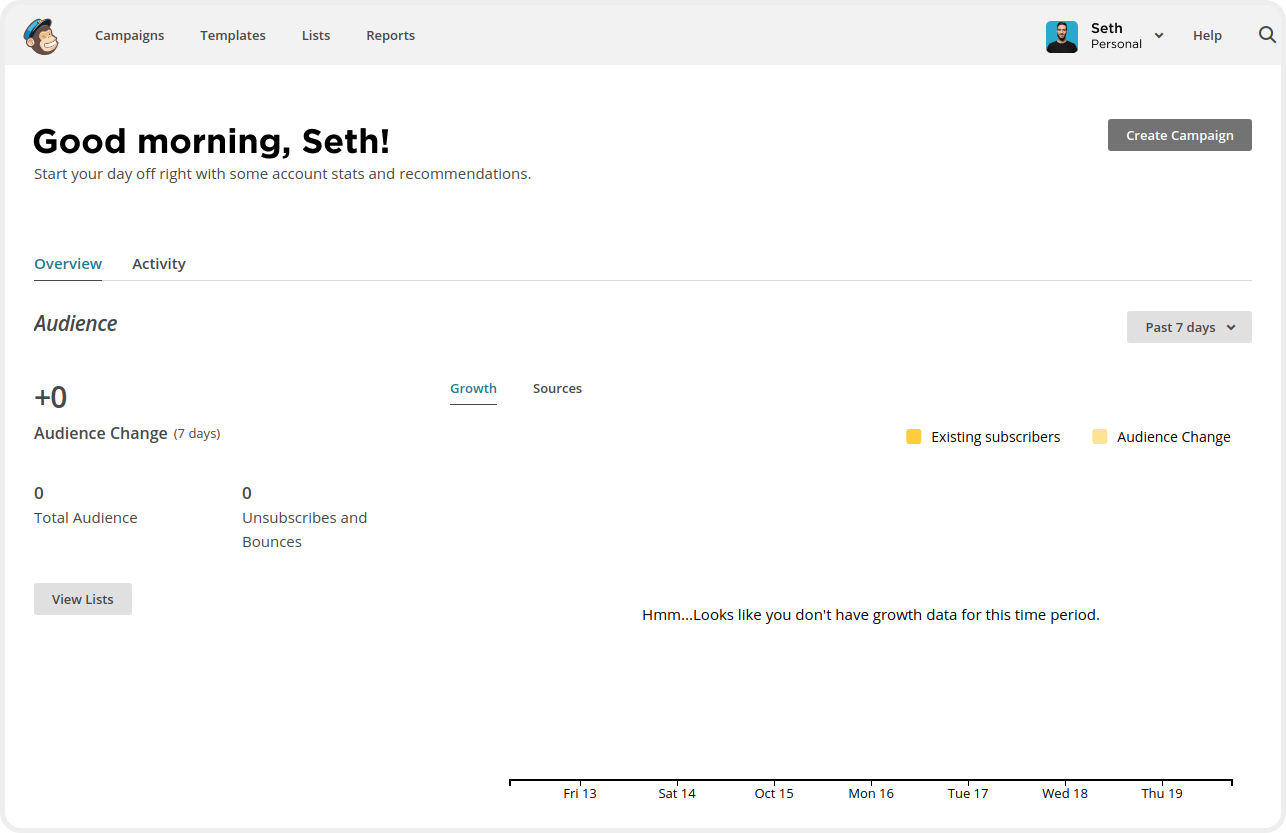Click Seth's profile avatar photo
This screenshot has height=833, width=1286.
pyautogui.click(x=1062, y=37)
